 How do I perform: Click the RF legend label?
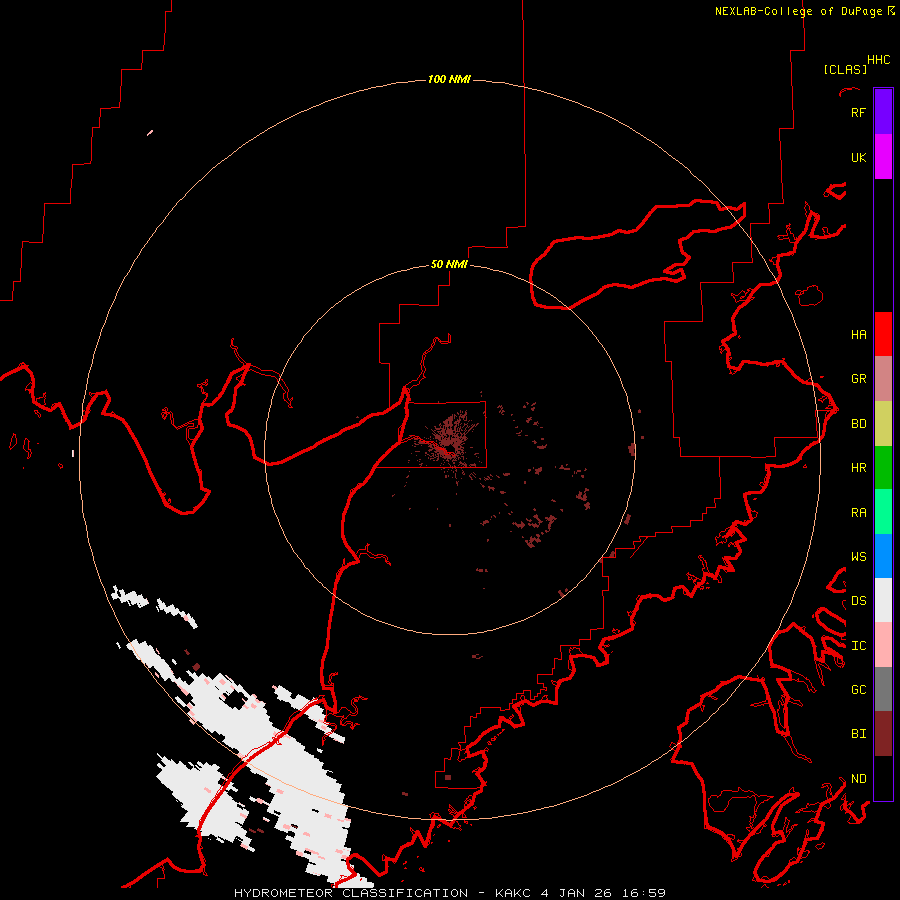tap(858, 112)
